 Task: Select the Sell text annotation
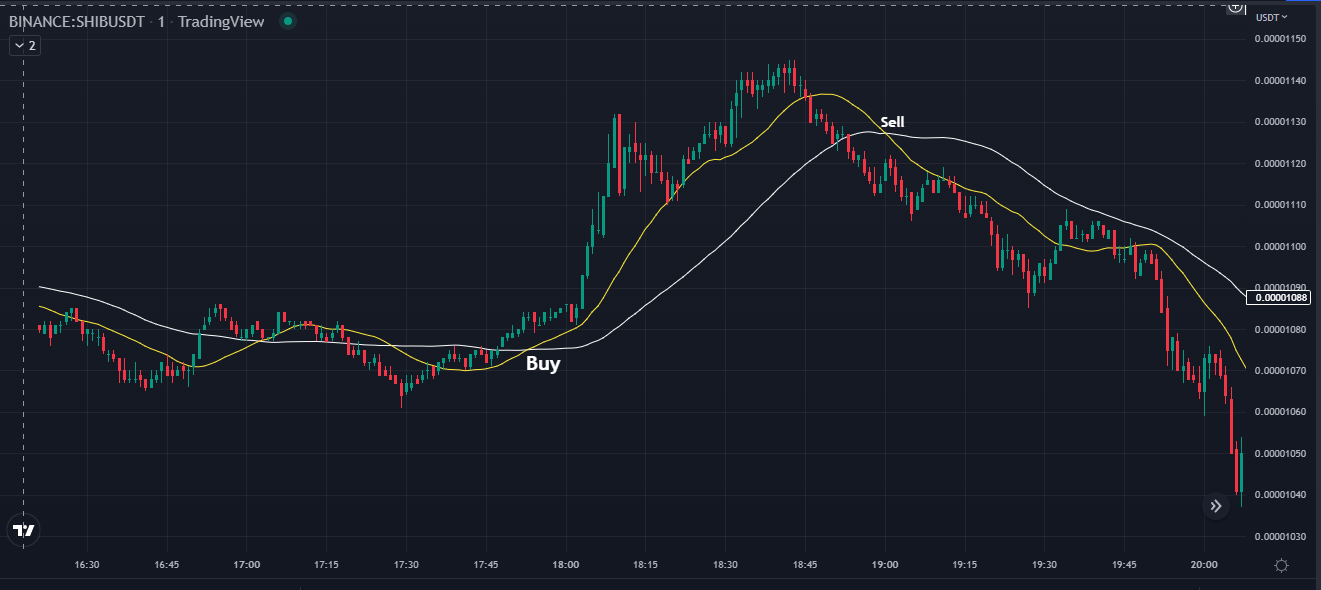[892, 122]
